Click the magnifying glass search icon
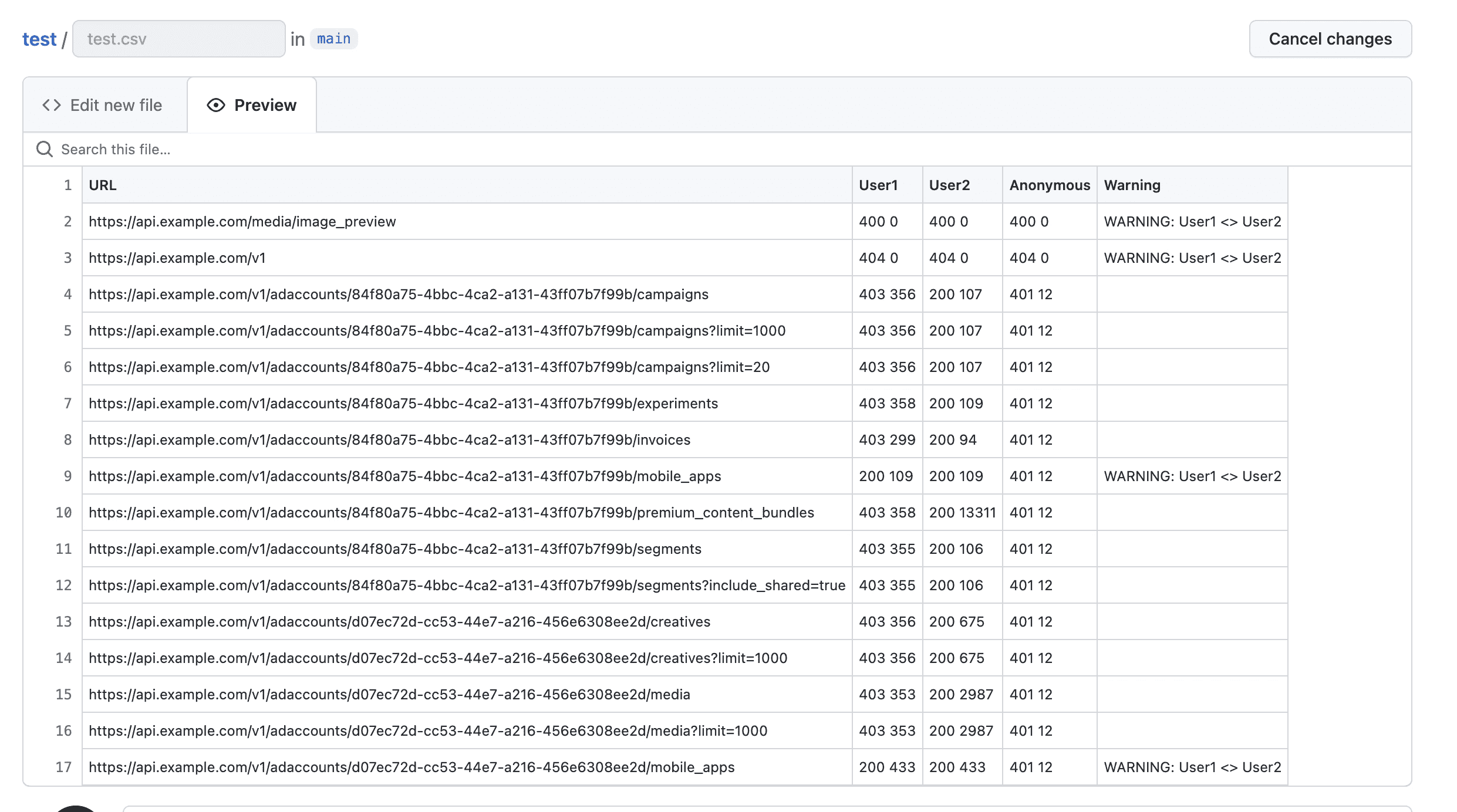 coord(45,149)
